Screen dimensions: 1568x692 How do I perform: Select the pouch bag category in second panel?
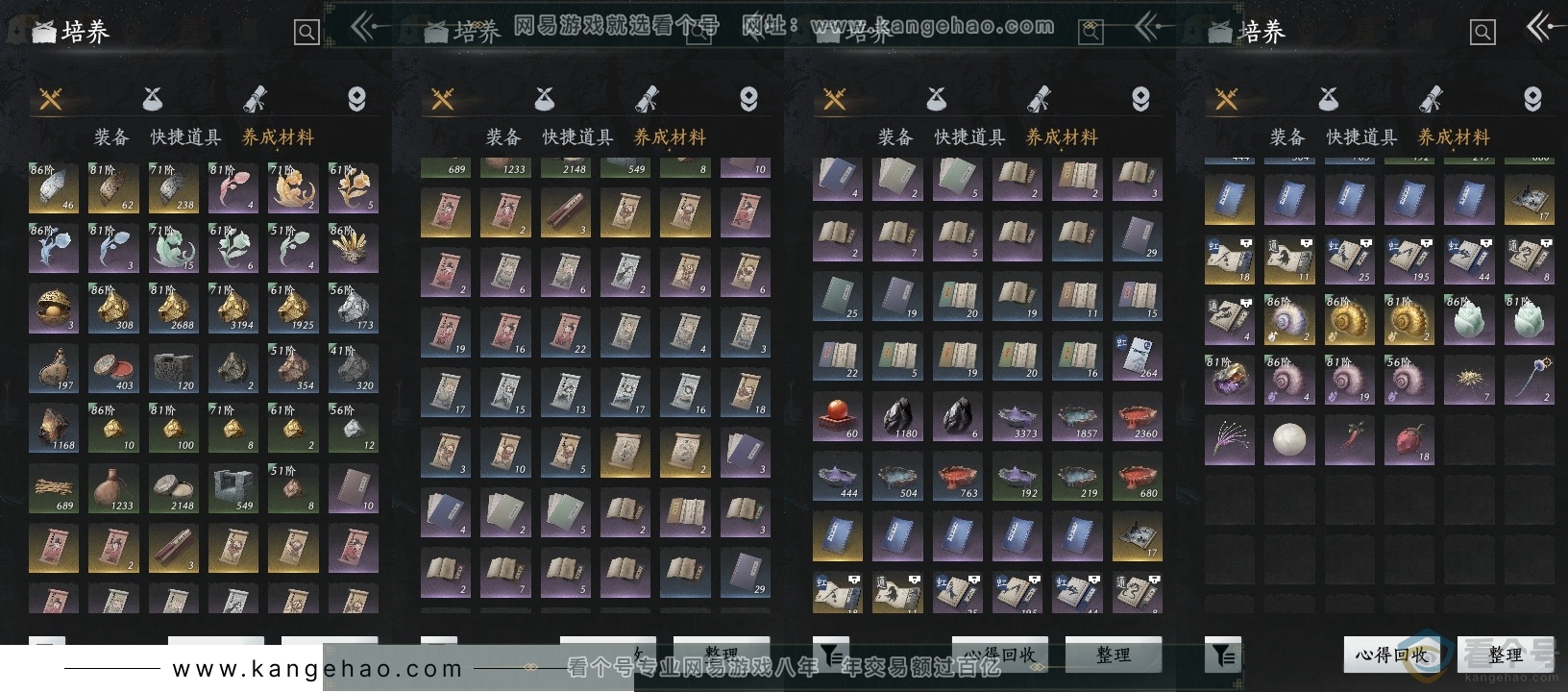point(545,98)
